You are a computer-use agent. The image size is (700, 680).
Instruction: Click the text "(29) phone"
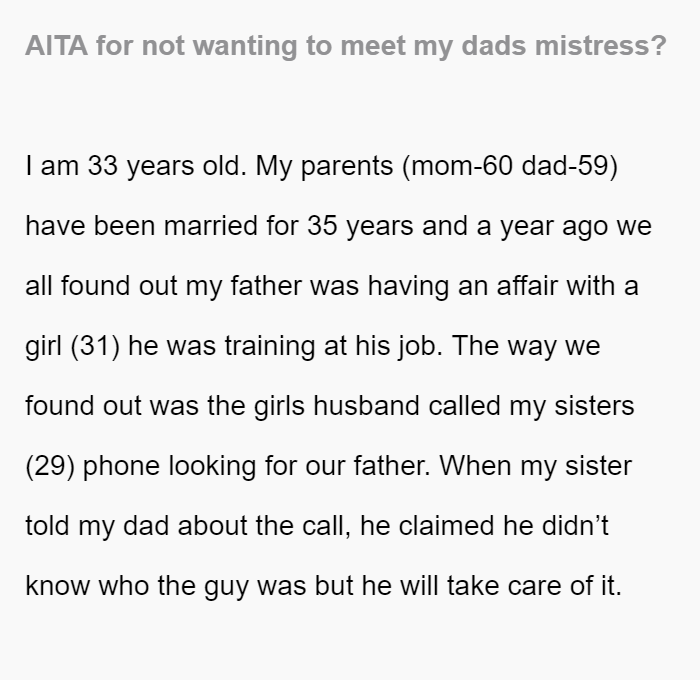[92, 466]
